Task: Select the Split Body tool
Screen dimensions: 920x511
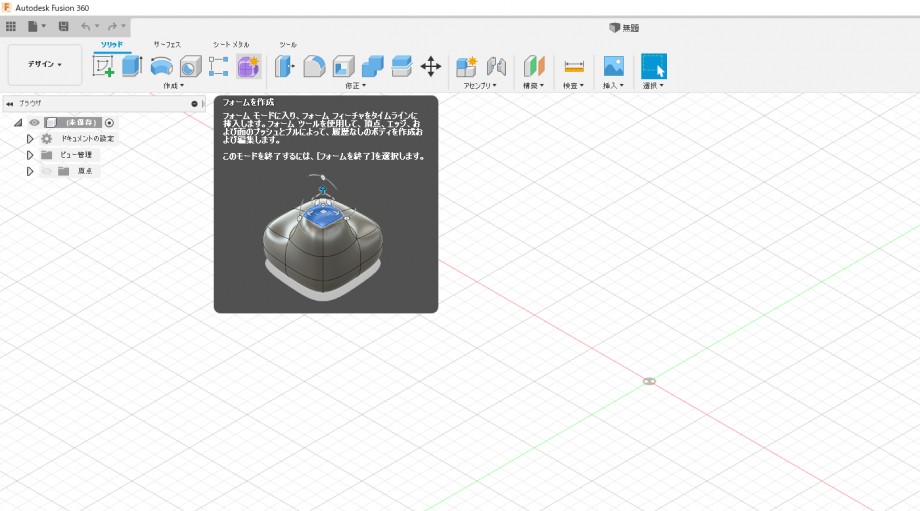Action: [401, 66]
